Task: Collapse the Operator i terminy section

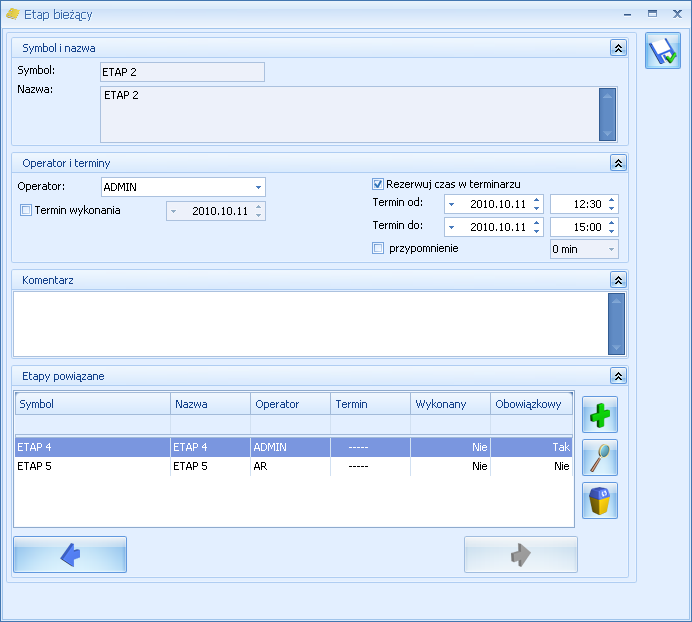Action: (x=618, y=163)
